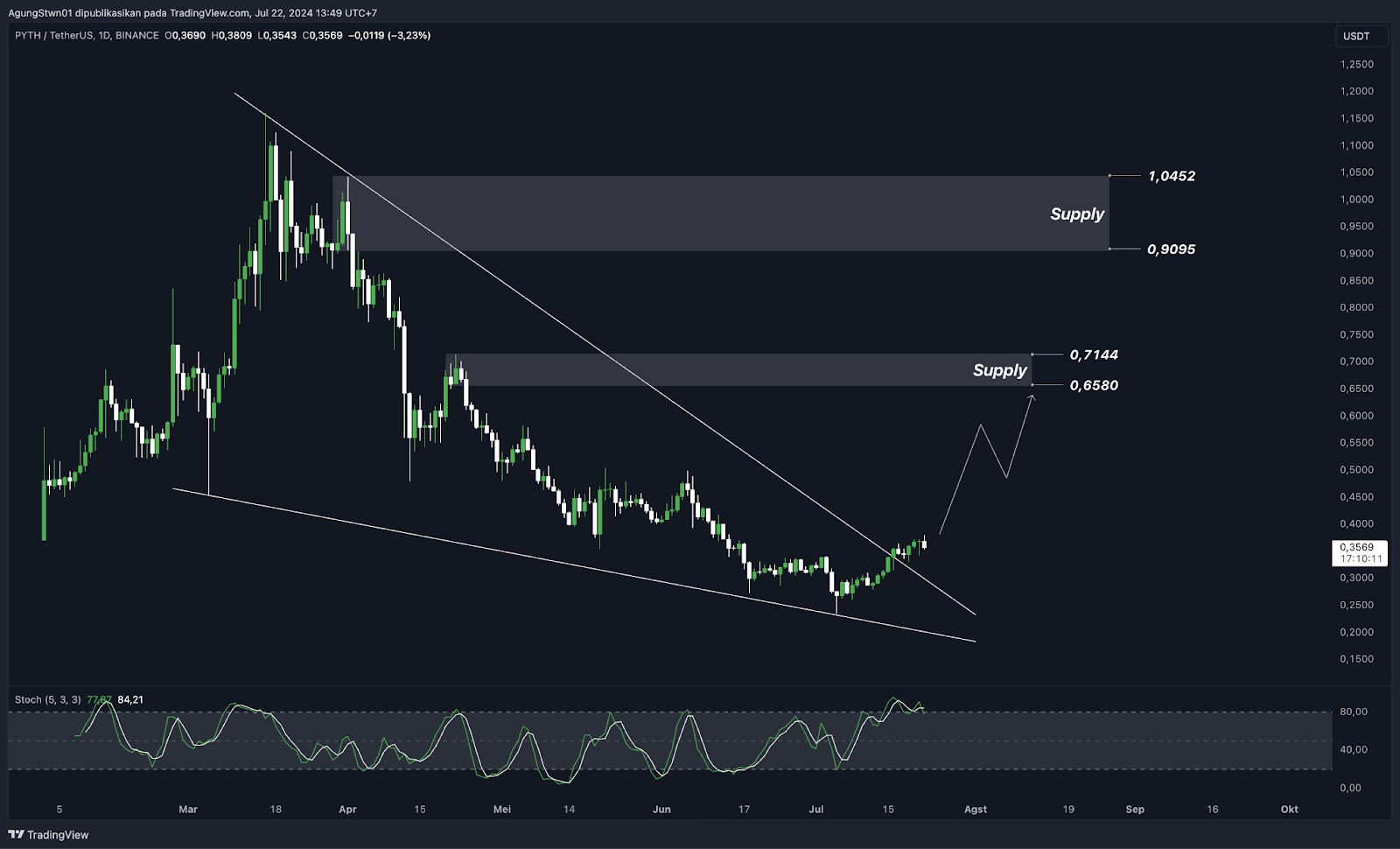The height and width of the screenshot is (849, 1400).
Task: Click the Jul date on time axis
Action: pyautogui.click(x=816, y=810)
